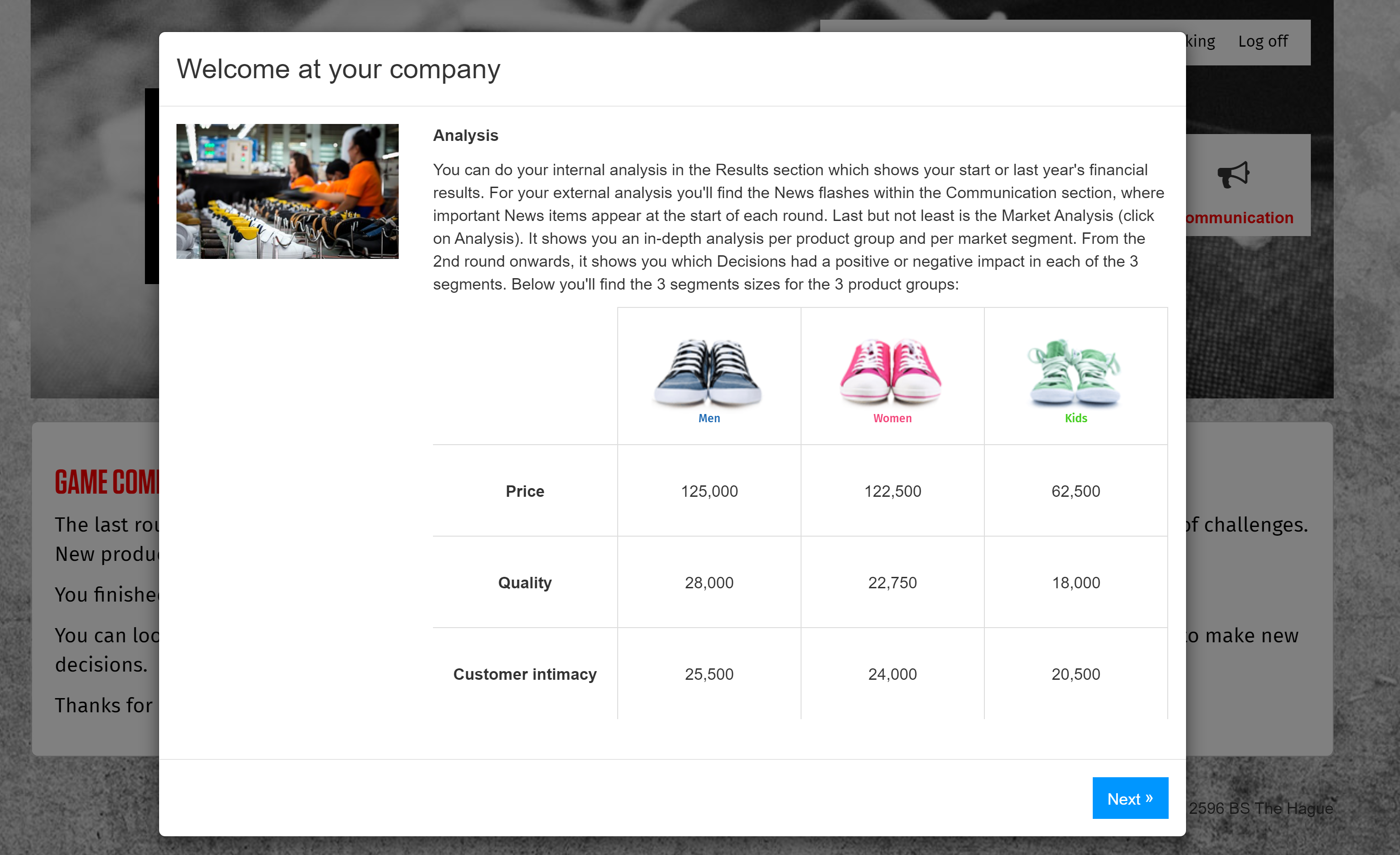Select the Kids column label

(x=1075, y=419)
